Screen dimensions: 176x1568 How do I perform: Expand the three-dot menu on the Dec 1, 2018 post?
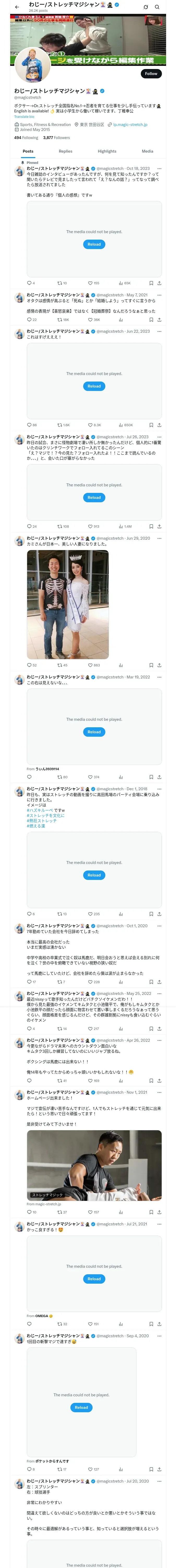(x=159, y=789)
